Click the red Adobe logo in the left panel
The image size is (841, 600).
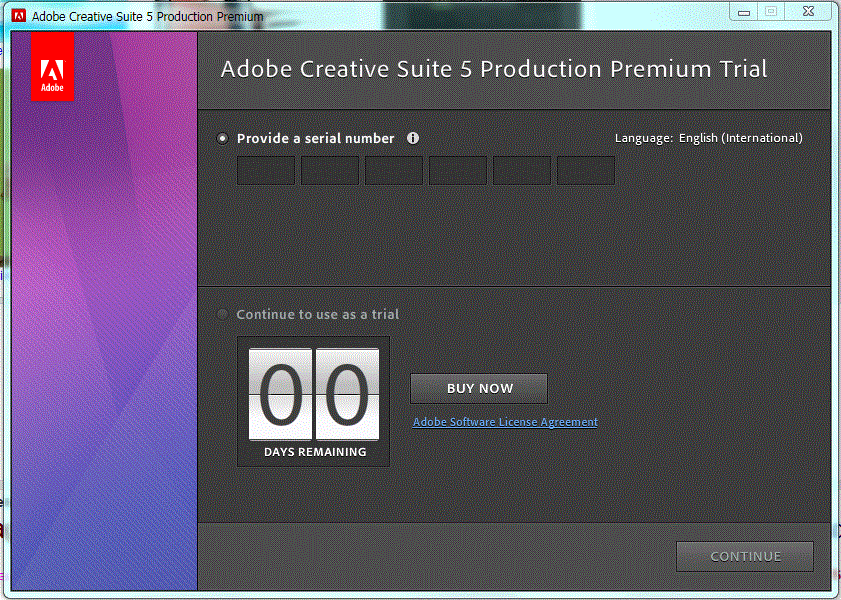(x=52, y=67)
